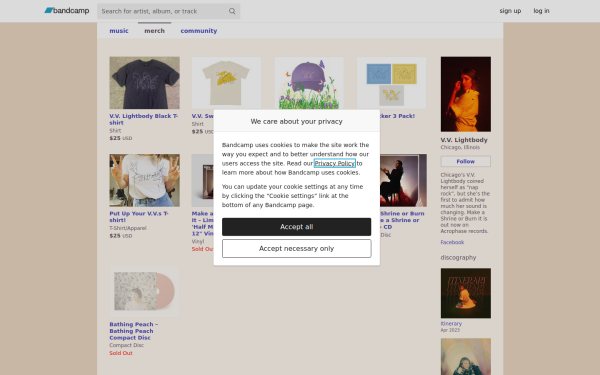Open the Put Up Your V.V.s T-shirt image

click(145, 180)
